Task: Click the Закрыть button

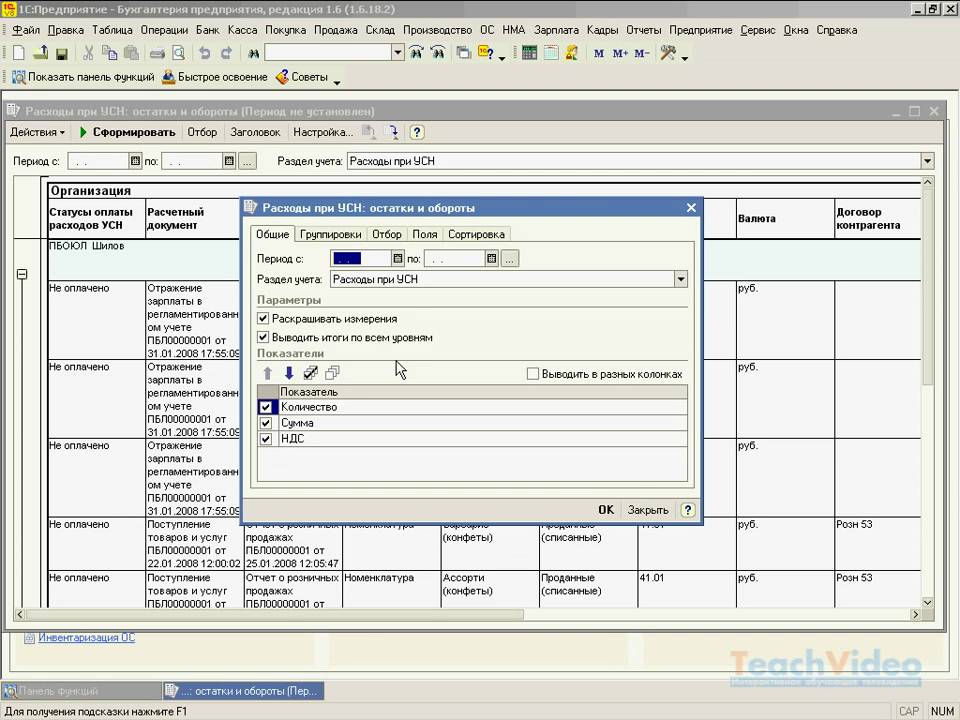Action: (x=648, y=510)
